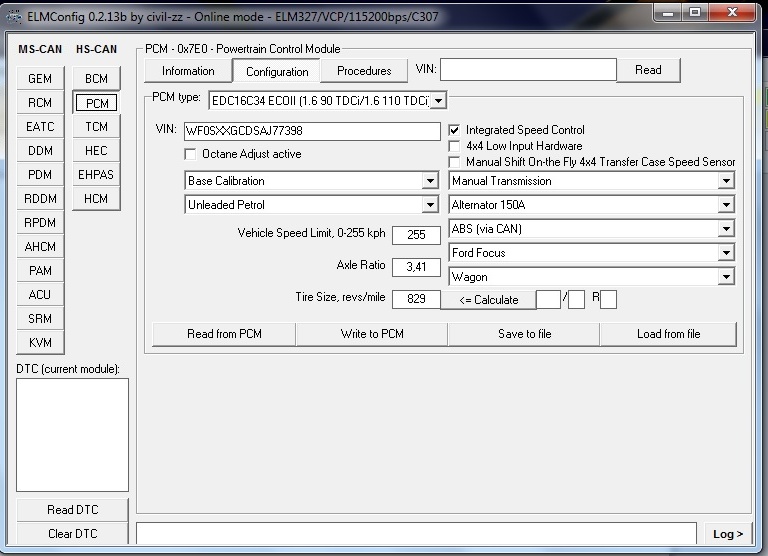Enable Octane Adjust active checkbox
This screenshot has width=768, height=556.
[x=191, y=154]
